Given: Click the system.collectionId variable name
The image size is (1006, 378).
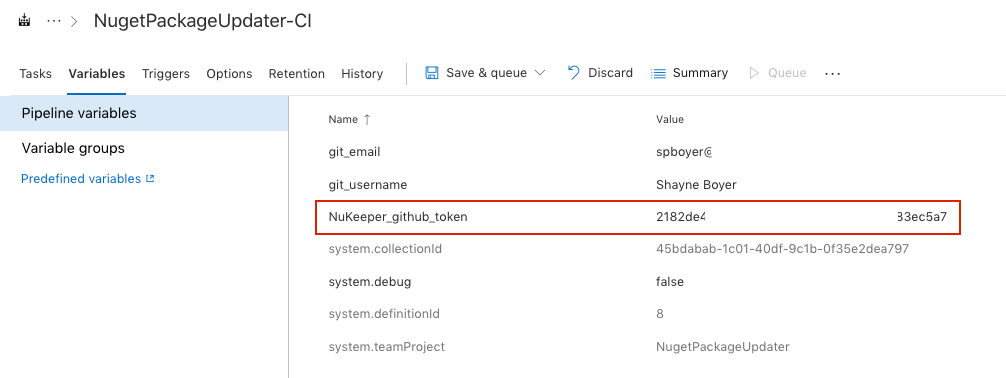Looking at the screenshot, I should pyautogui.click(x=385, y=249).
